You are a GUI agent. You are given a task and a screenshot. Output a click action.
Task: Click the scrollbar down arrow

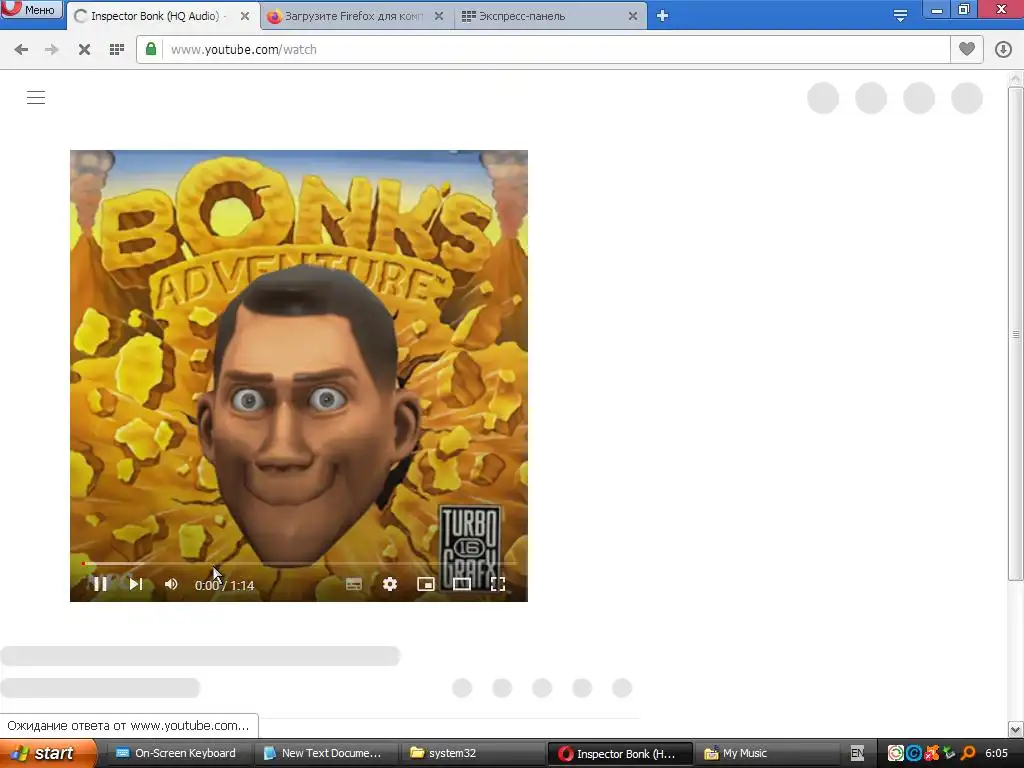1016,729
